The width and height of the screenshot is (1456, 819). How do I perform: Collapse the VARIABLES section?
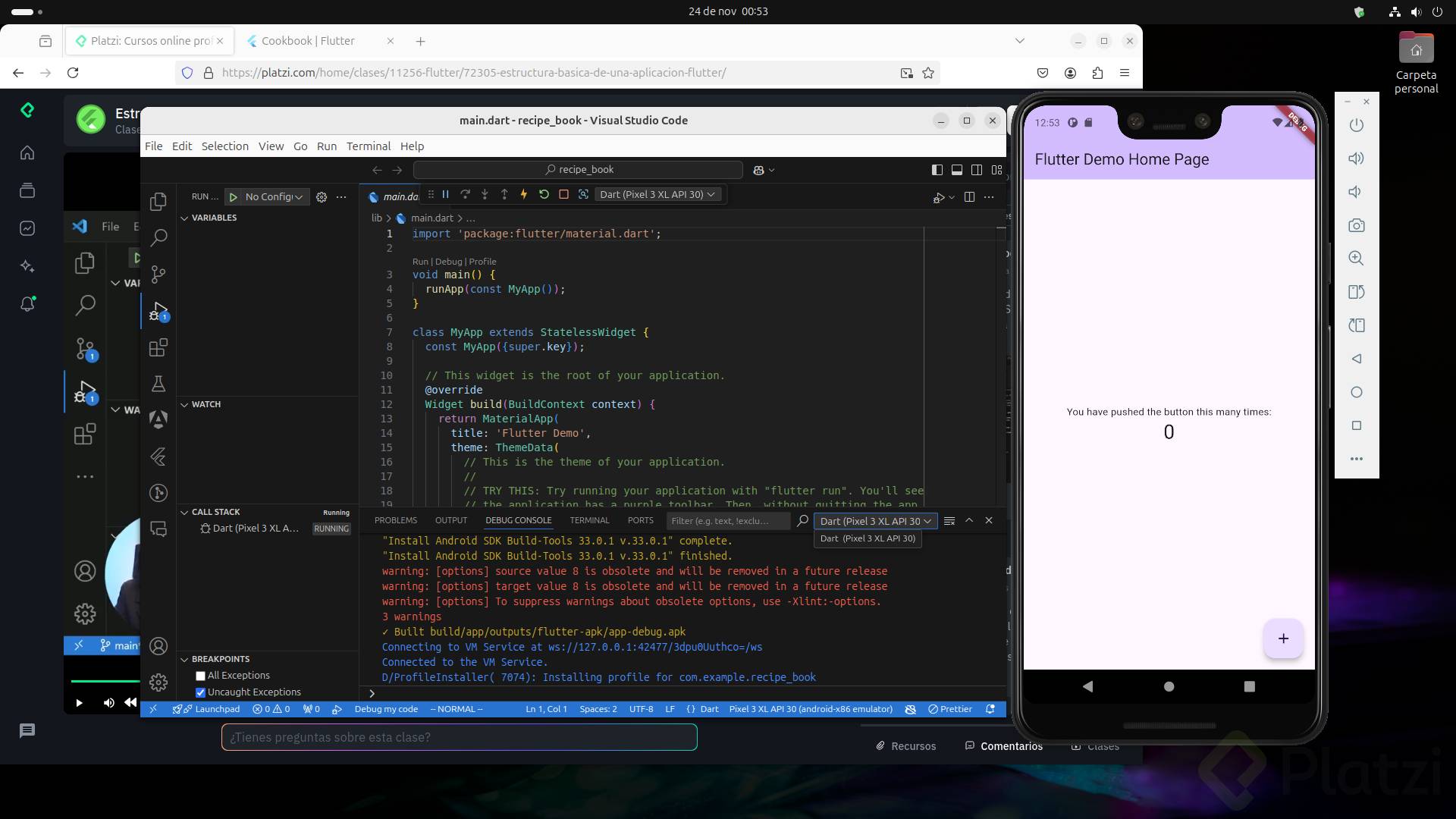pyautogui.click(x=214, y=218)
